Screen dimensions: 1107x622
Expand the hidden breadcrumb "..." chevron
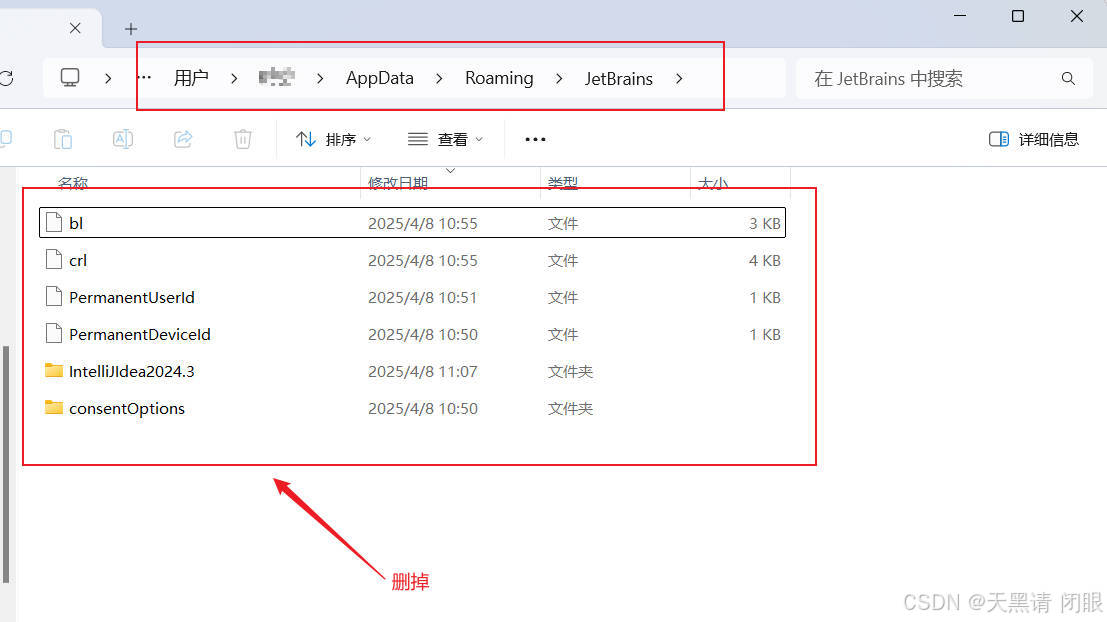point(143,78)
